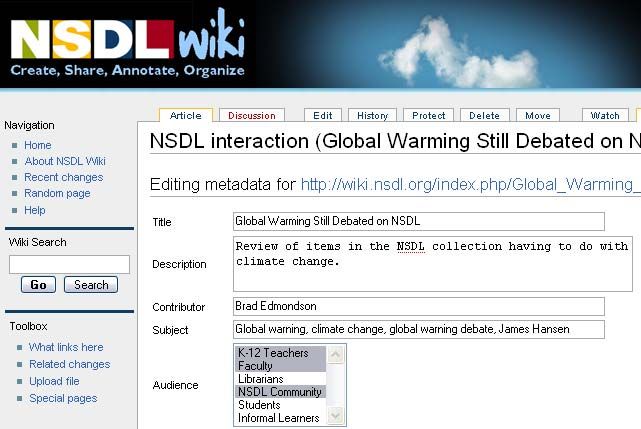This screenshot has height=429, width=641.
Task: Select the Protect tab
Action: pyautogui.click(x=428, y=116)
